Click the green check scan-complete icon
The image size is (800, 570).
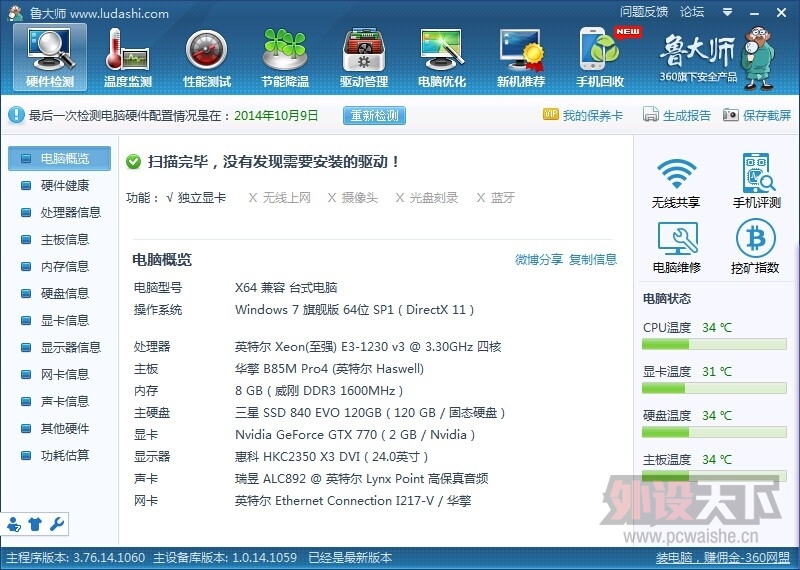[x=133, y=162]
